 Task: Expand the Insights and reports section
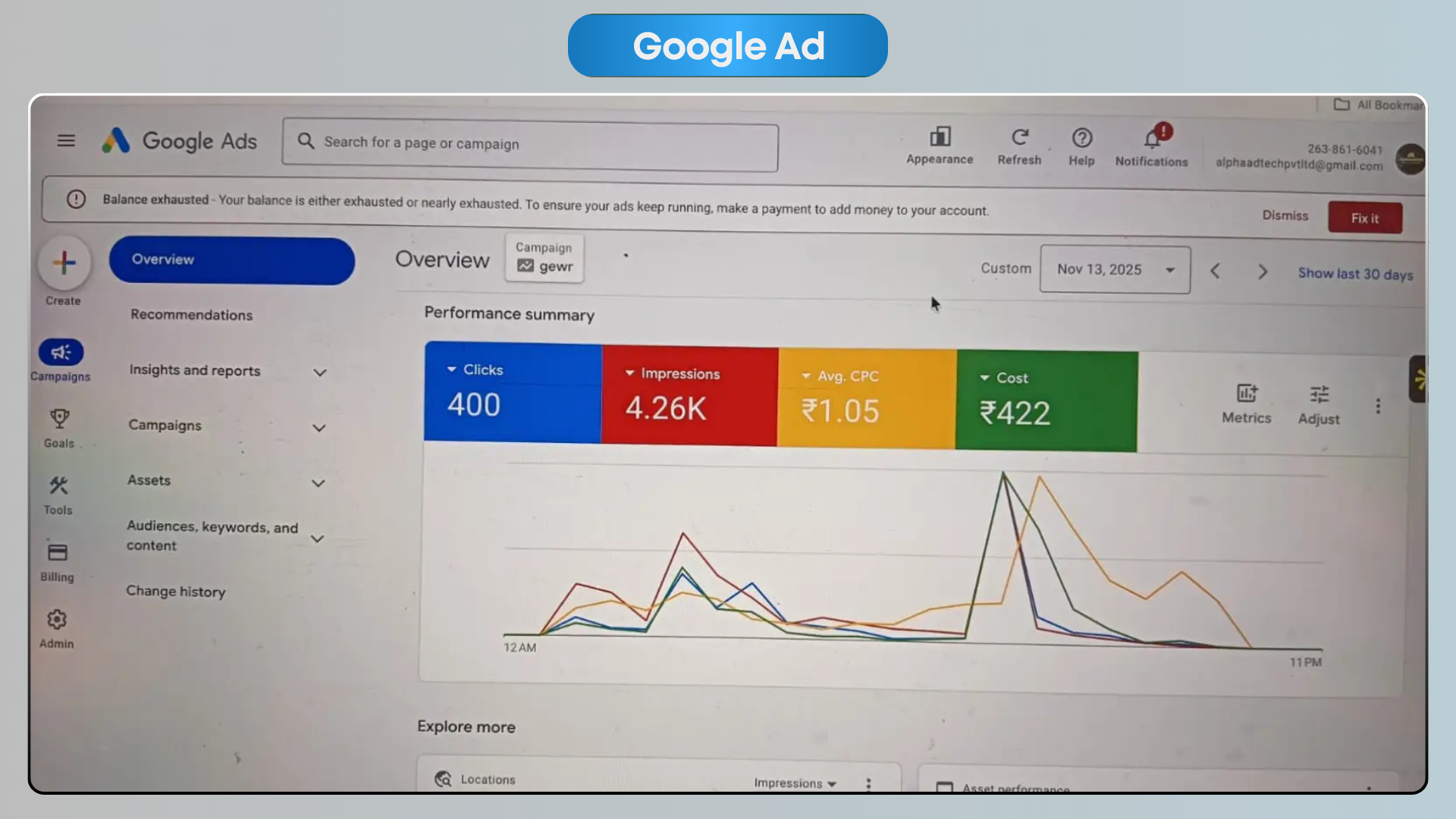[320, 372]
